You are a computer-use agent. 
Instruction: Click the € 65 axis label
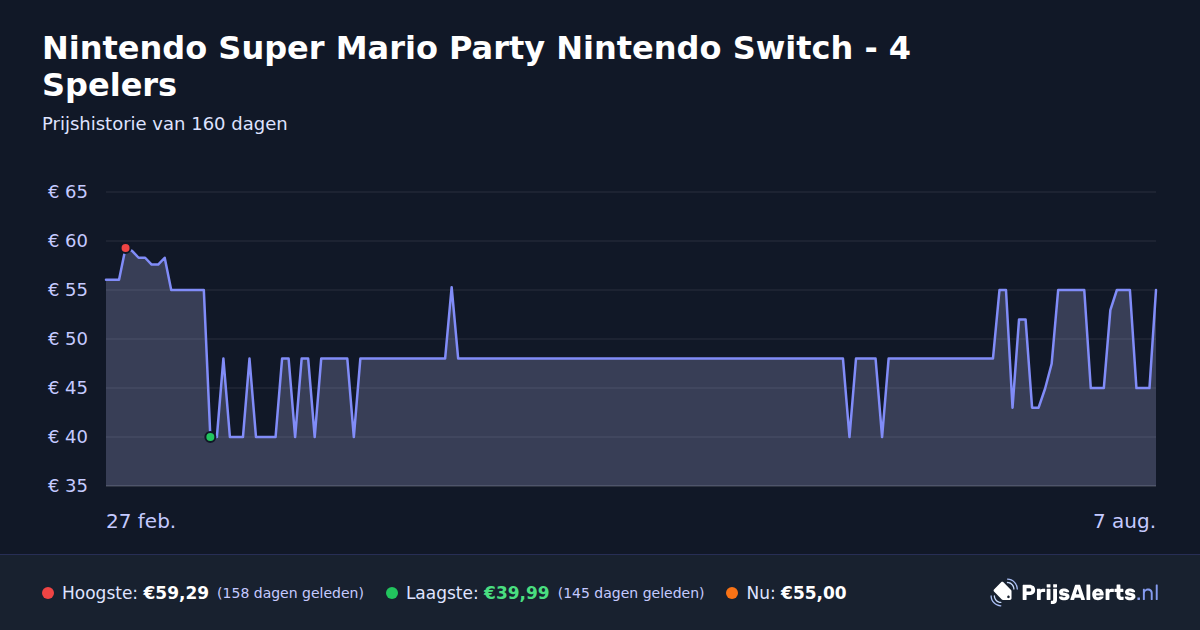pos(68,192)
